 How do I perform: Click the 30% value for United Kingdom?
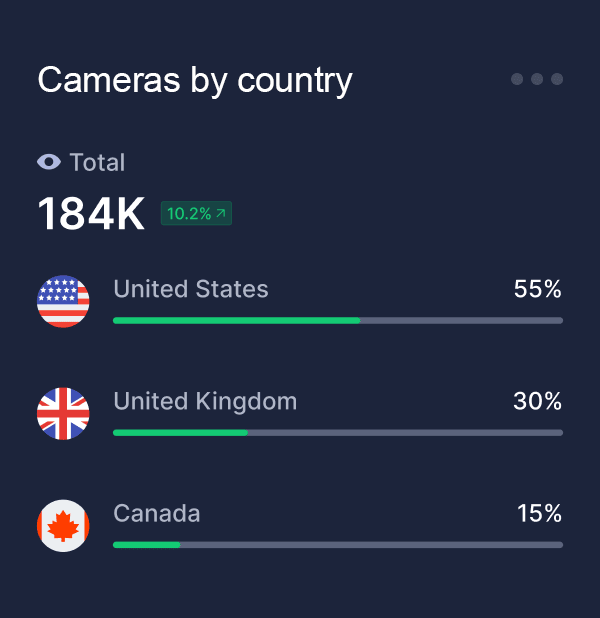[538, 401]
